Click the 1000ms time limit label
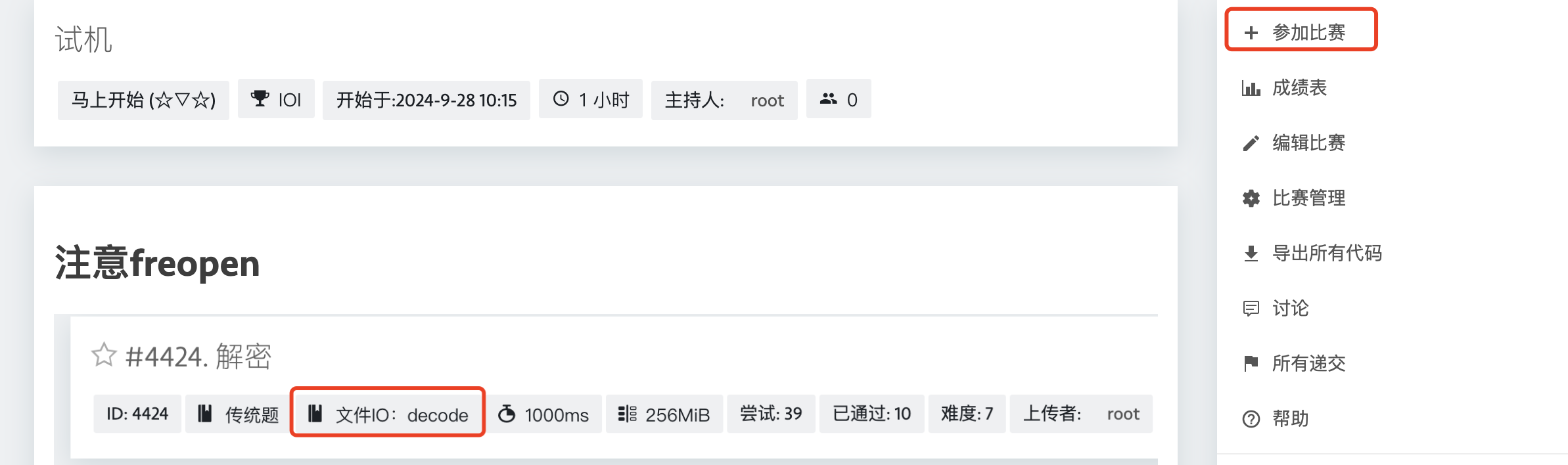Image resolution: width=1568 pixels, height=465 pixels. pos(544,414)
